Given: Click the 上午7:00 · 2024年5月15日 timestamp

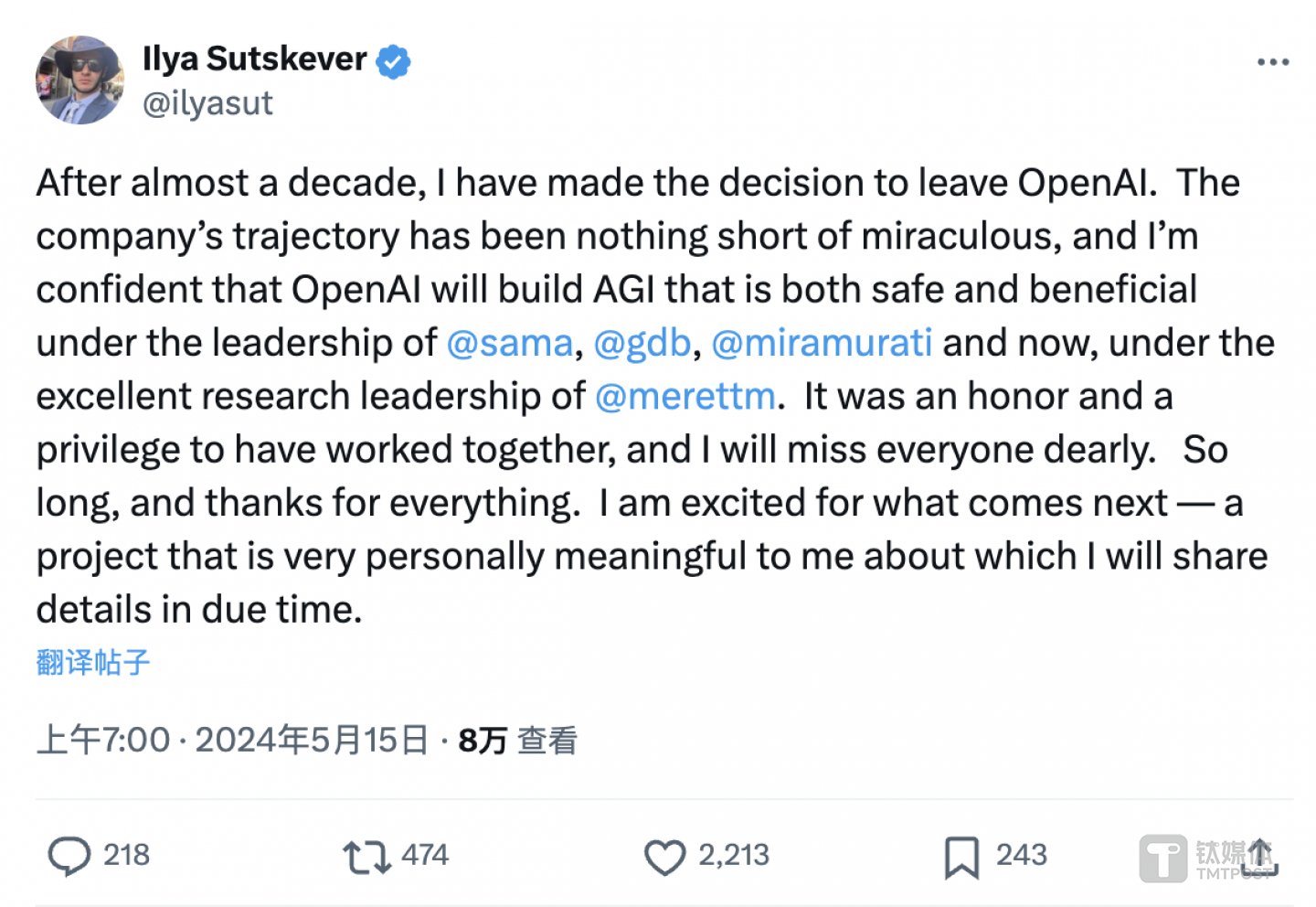Looking at the screenshot, I should click(x=232, y=740).
